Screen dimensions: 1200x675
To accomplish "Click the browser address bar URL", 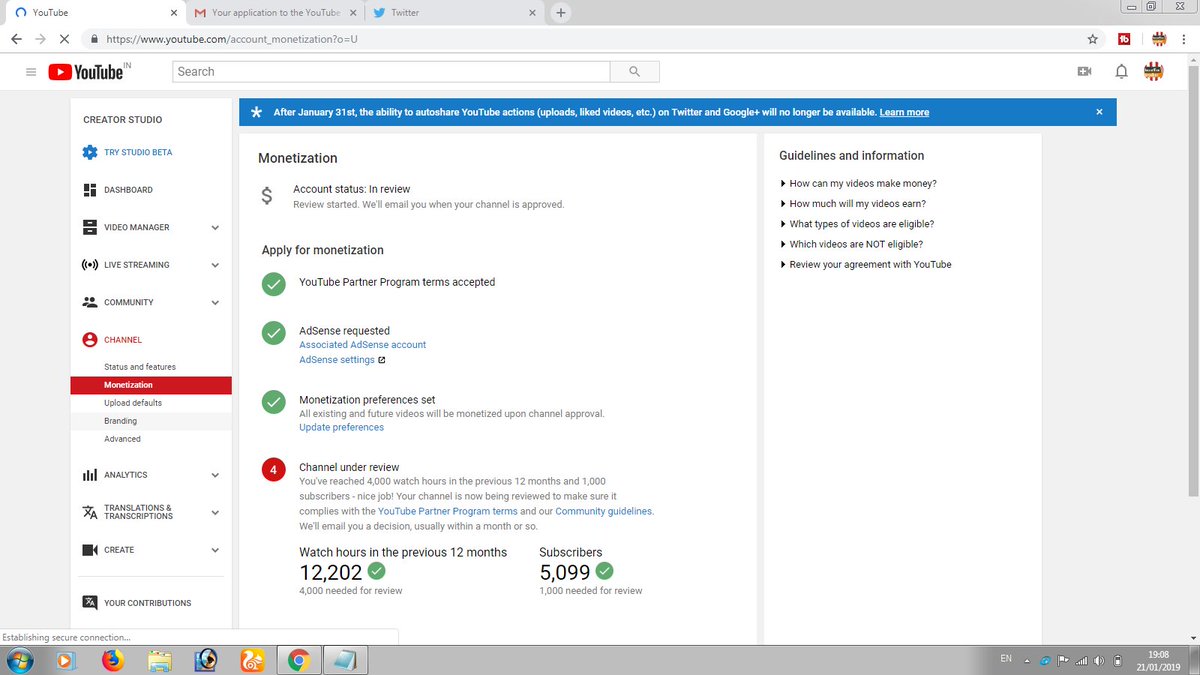I will (232, 39).
